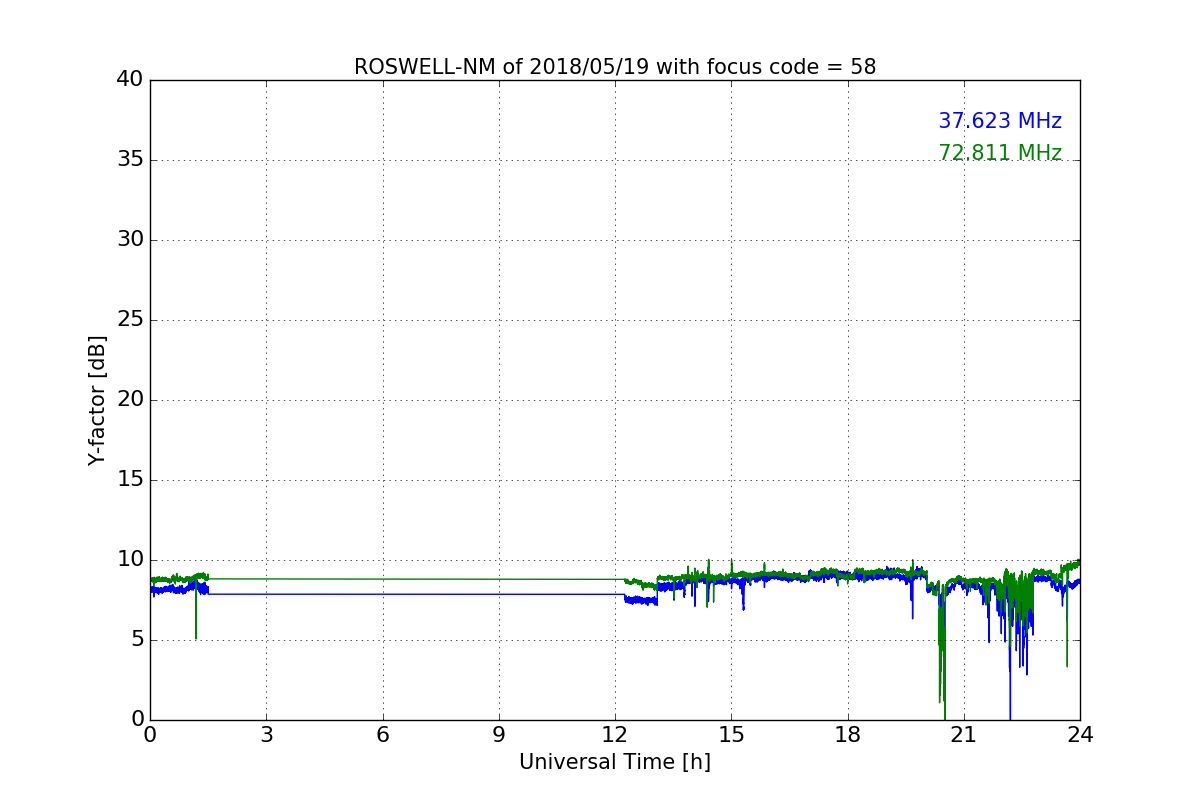Click the plot title 'ROSWELL-NM of 2018/05/19 with focus code = 58'
The width and height of the screenshot is (1200, 800).
click(x=615, y=67)
